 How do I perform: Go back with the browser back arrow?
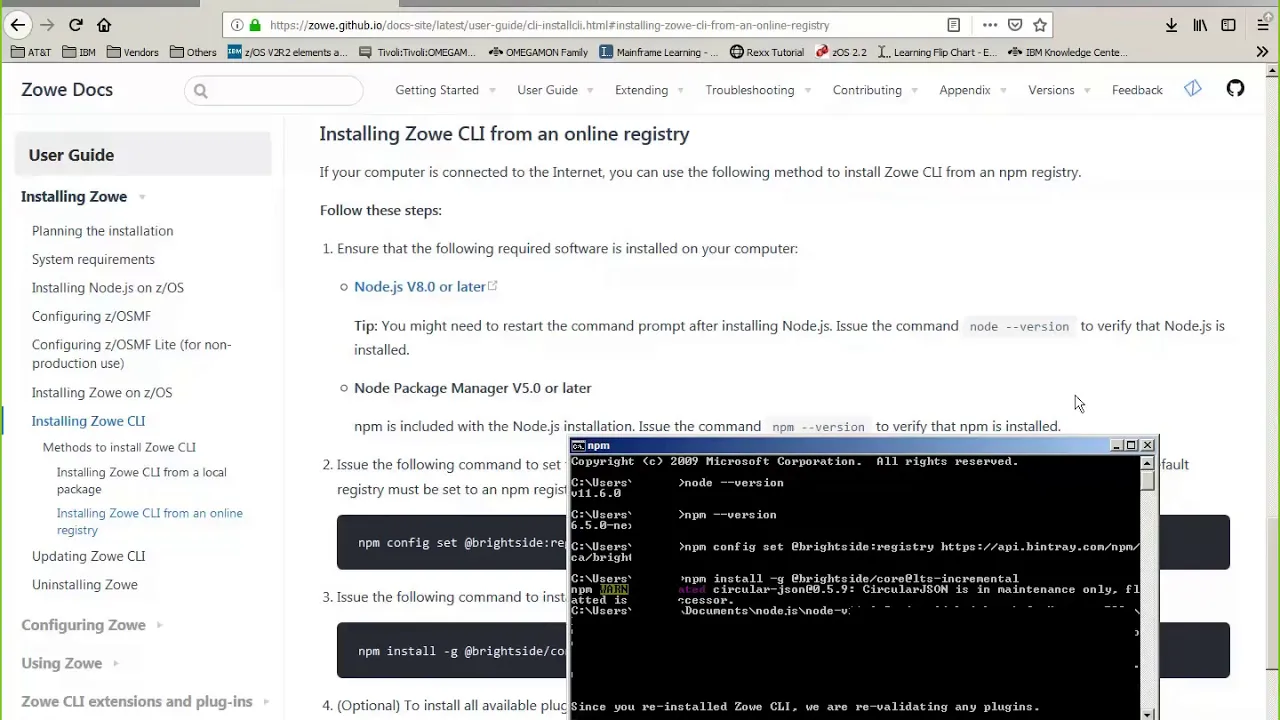click(x=18, y=25)
